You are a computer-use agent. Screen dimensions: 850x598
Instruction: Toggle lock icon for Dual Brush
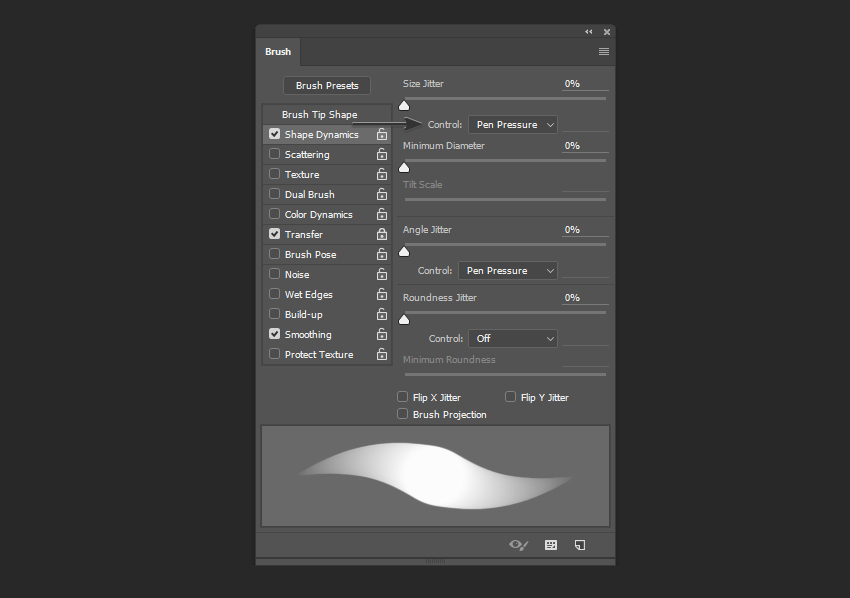tap(382, 194)
